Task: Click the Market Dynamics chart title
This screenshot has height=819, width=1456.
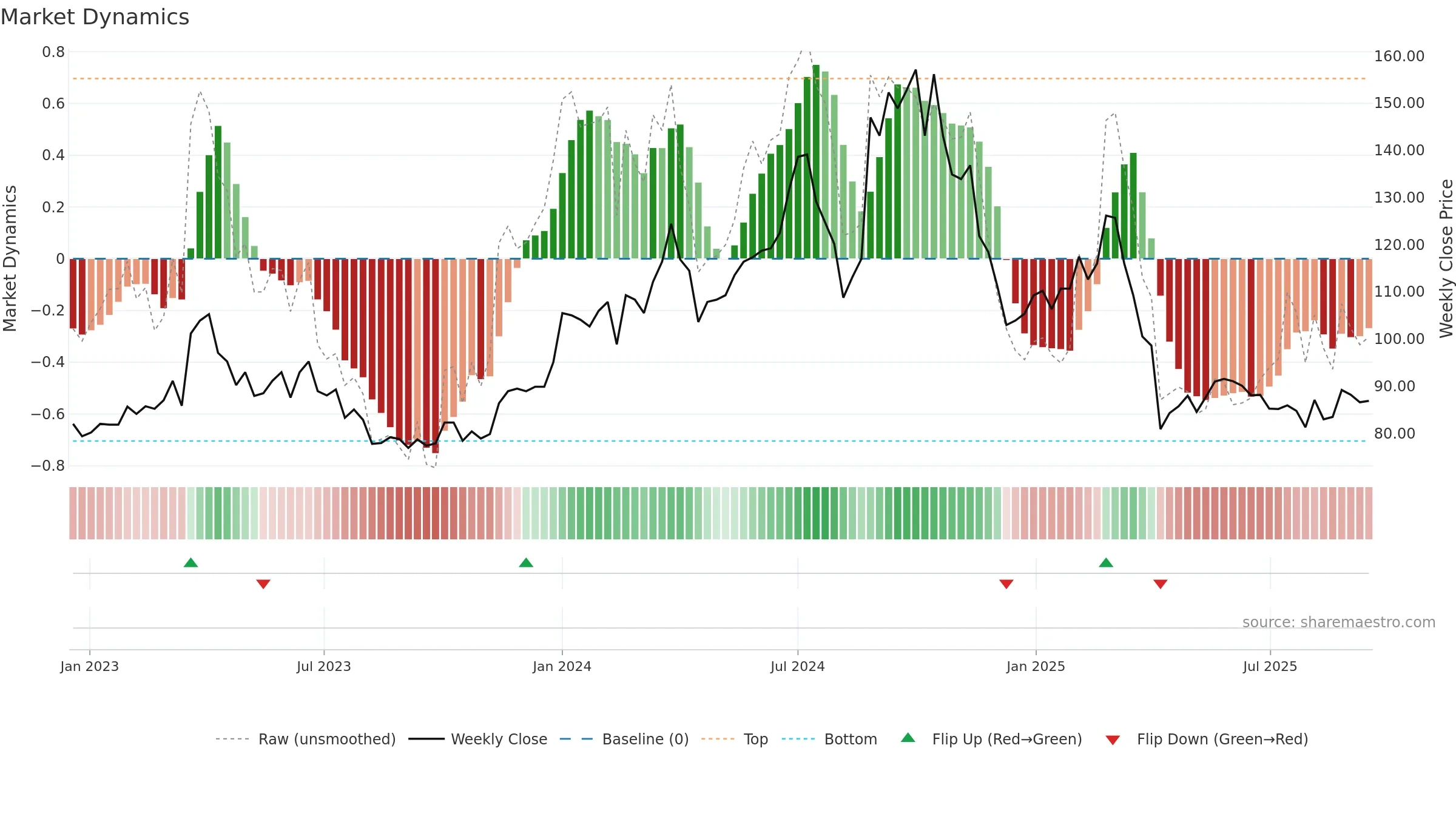Action: tap(95, 17)
